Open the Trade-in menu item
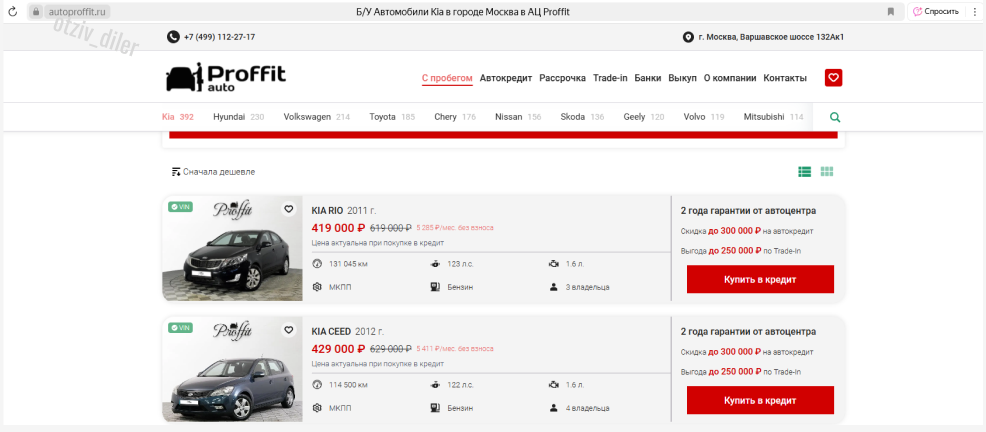986x432 pixels. click(x=610, y=79)
